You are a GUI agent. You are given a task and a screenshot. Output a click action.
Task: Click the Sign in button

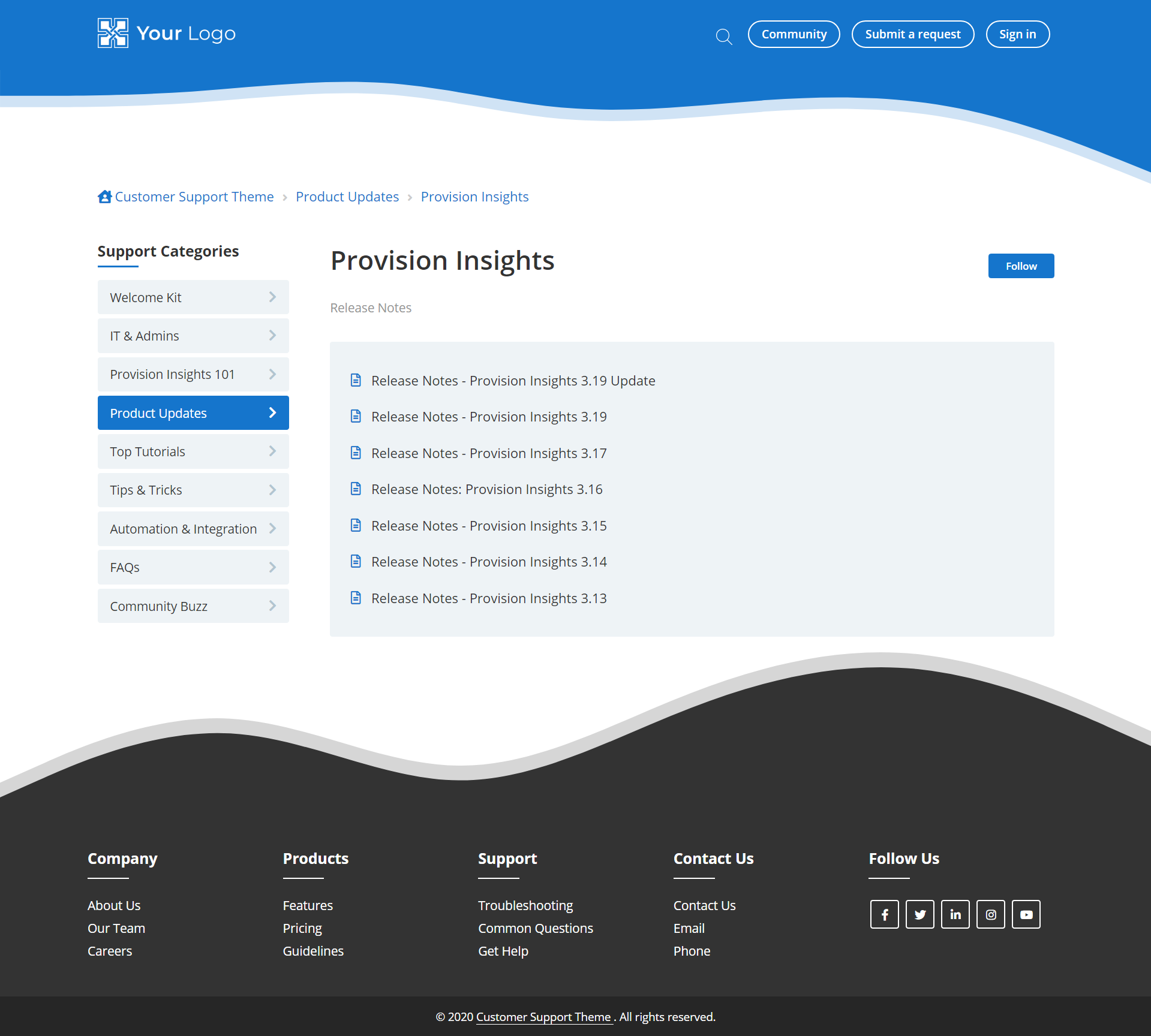(1017, 34)
